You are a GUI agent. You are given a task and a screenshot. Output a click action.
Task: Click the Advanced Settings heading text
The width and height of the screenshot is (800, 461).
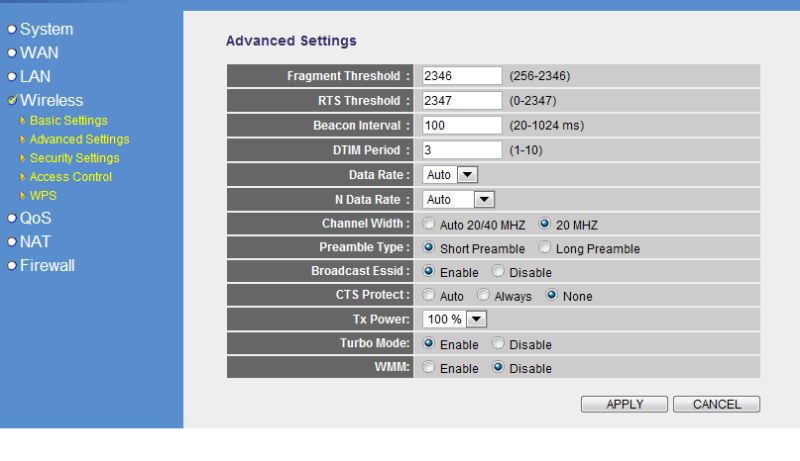[x=291, y=41]
